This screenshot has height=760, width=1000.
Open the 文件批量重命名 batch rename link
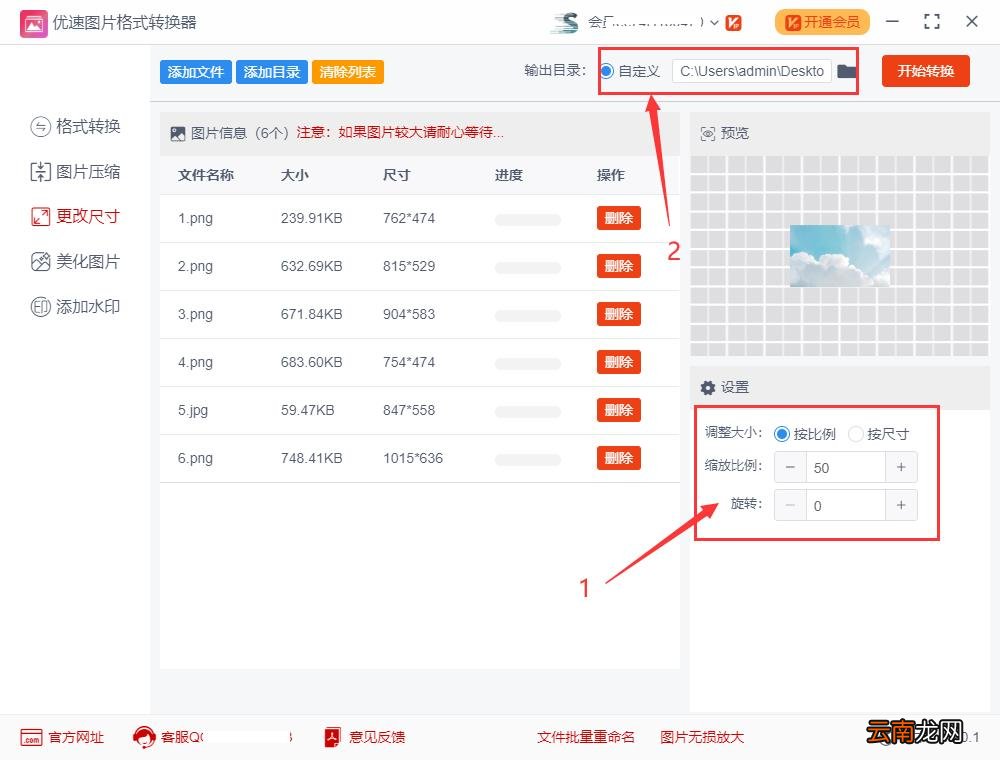[586, 737]
